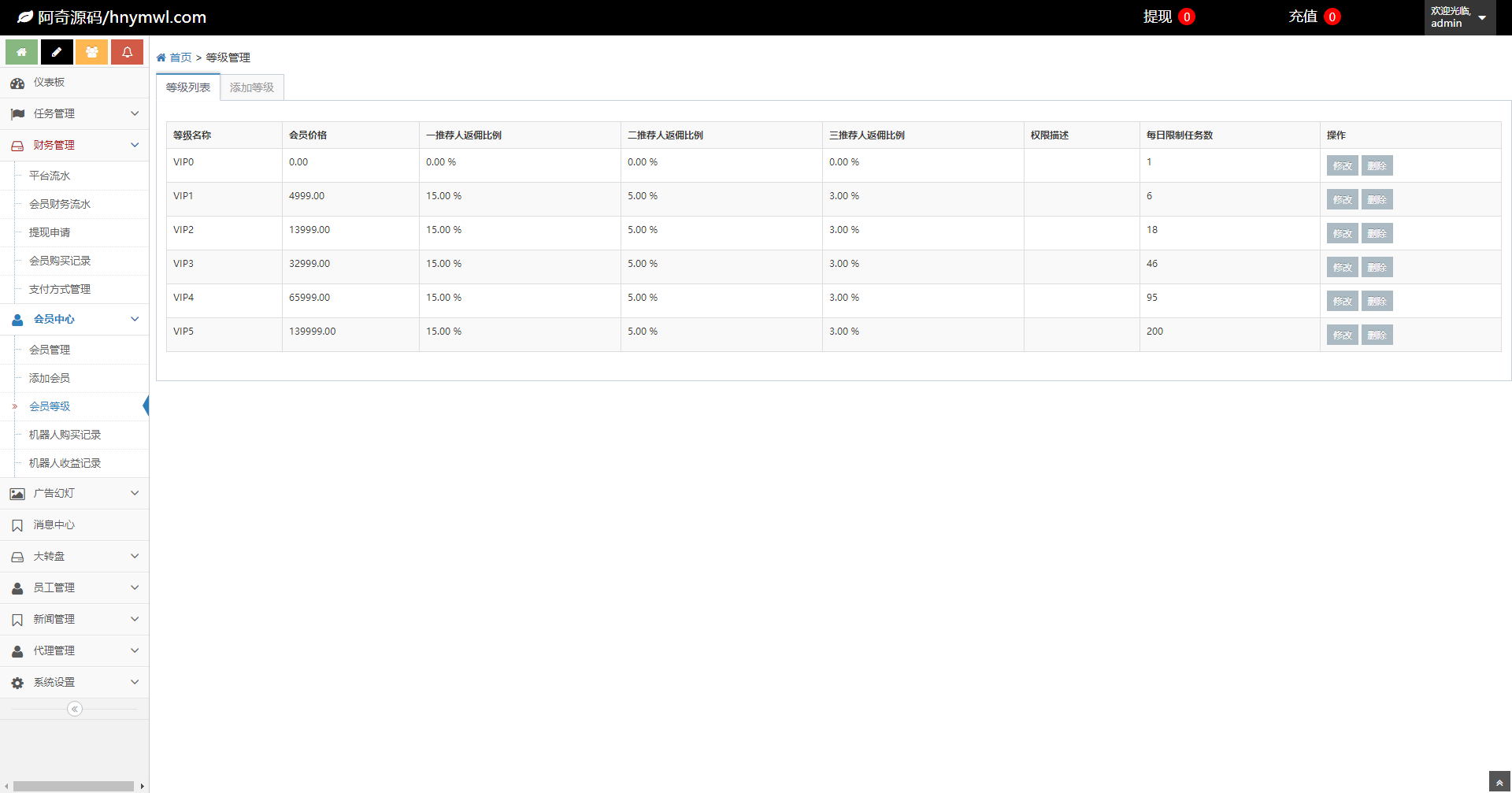Switch to the 添加等级 tab

coord(252,87)
